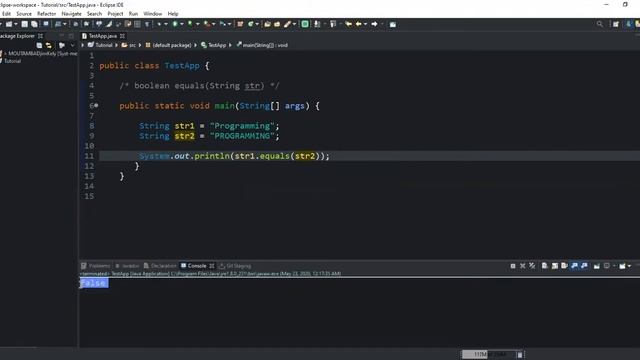
Task: Click the External Tools run icon
Action: [x=207, y=24]
